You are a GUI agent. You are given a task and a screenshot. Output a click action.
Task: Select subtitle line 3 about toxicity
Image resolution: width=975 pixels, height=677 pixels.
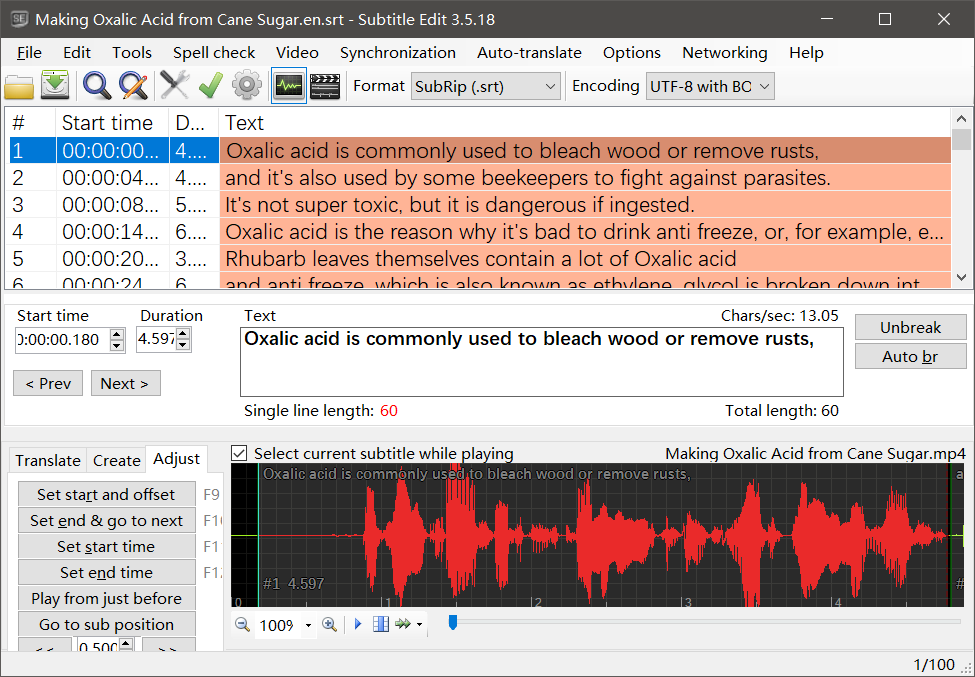pyautogui.click(x=400, y=204)
